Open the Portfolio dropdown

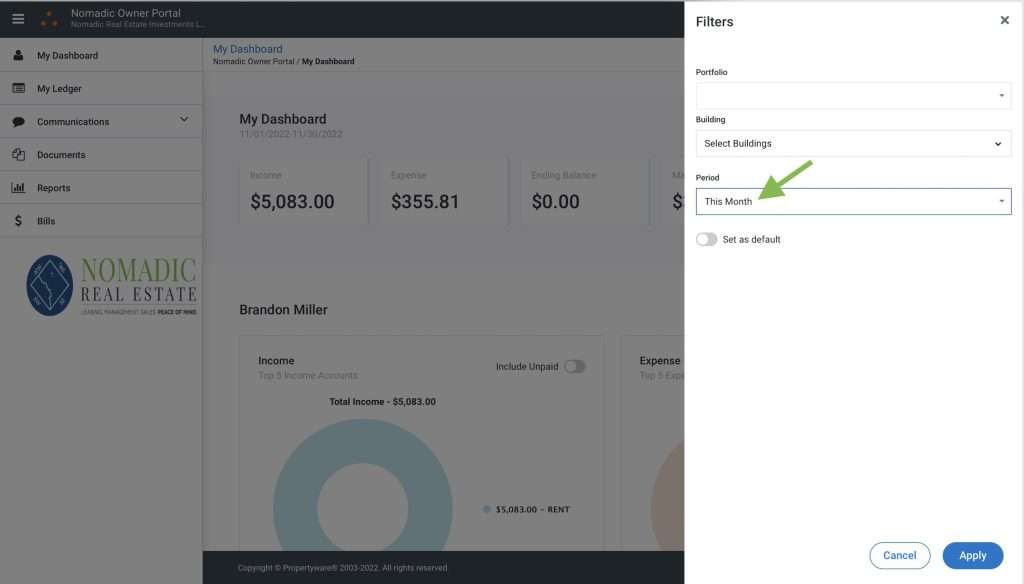(853, 96)
